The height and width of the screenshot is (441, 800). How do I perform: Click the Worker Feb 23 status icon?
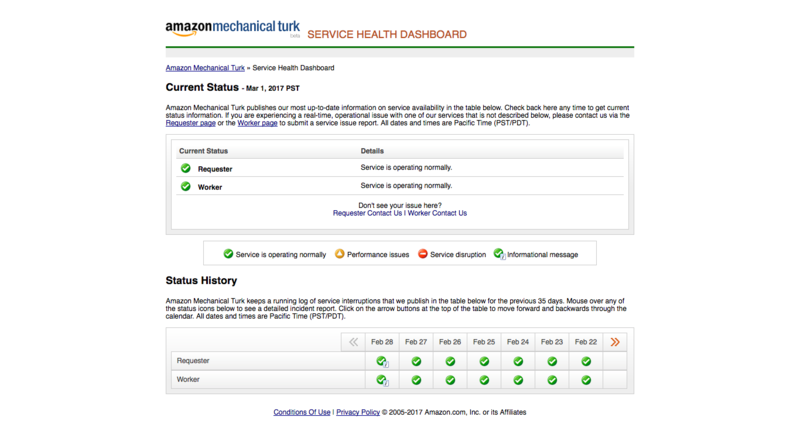[552, 380]
